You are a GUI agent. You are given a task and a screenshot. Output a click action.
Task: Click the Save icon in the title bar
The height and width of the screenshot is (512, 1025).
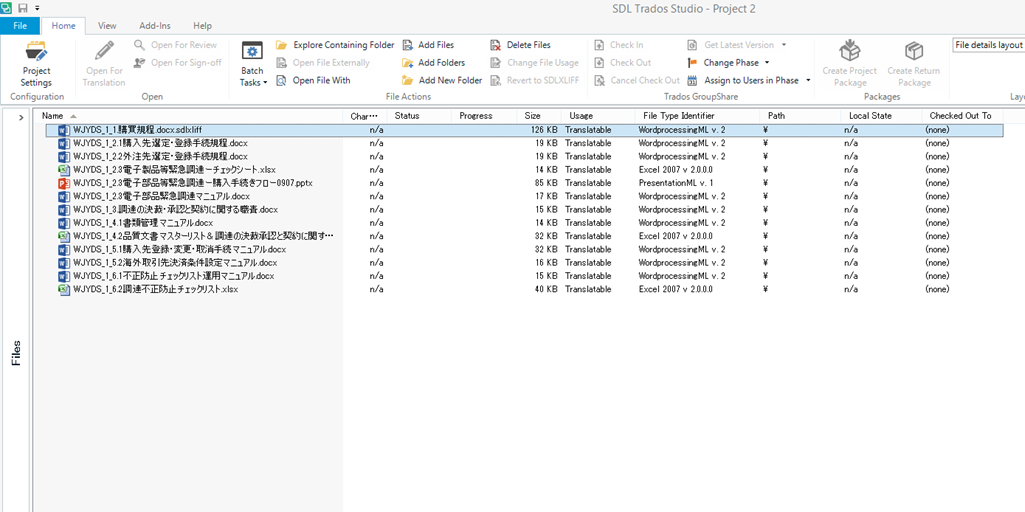[x=22, y=8]
